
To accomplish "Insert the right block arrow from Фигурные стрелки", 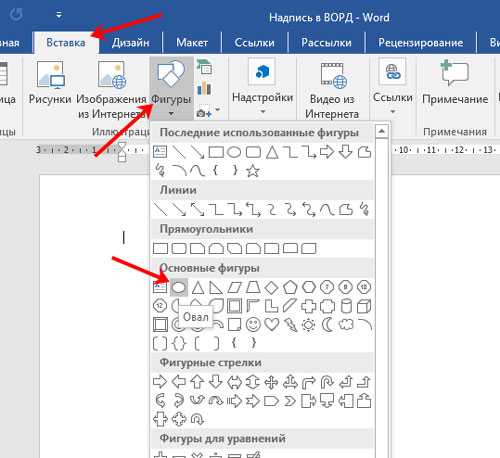I will 160,382.
